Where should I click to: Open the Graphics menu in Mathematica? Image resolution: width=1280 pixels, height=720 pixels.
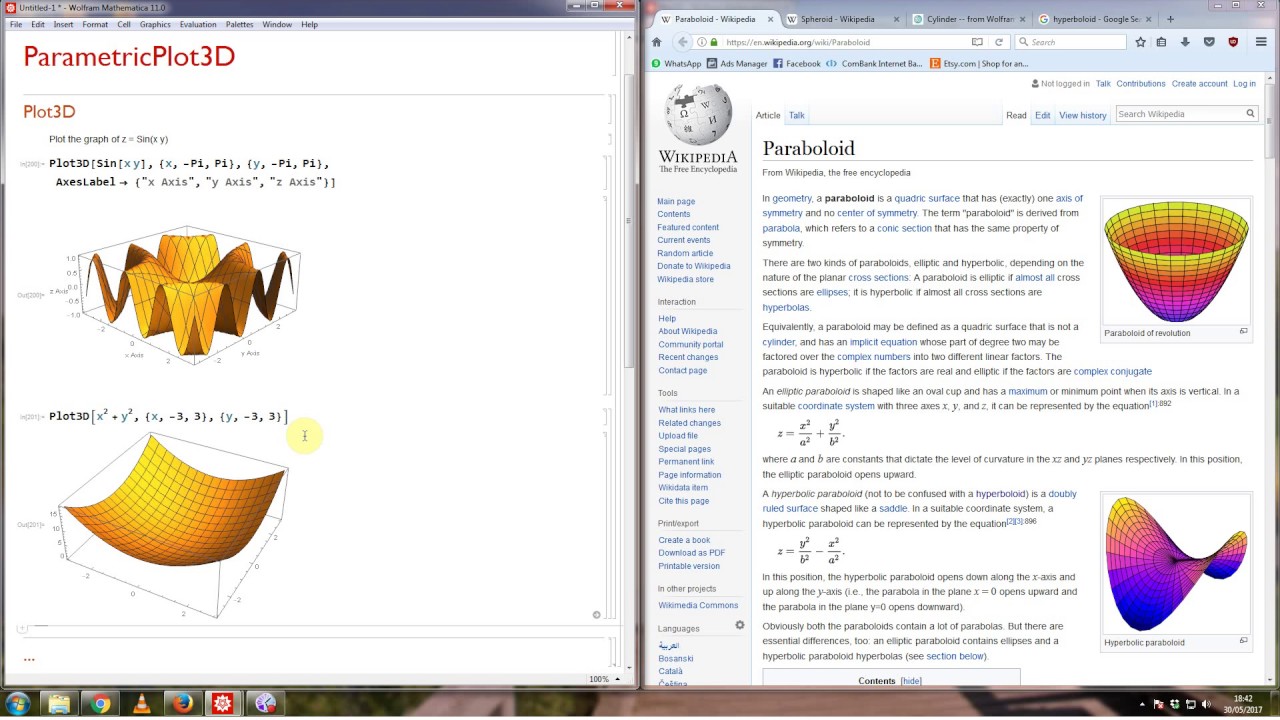coord(155,24)
